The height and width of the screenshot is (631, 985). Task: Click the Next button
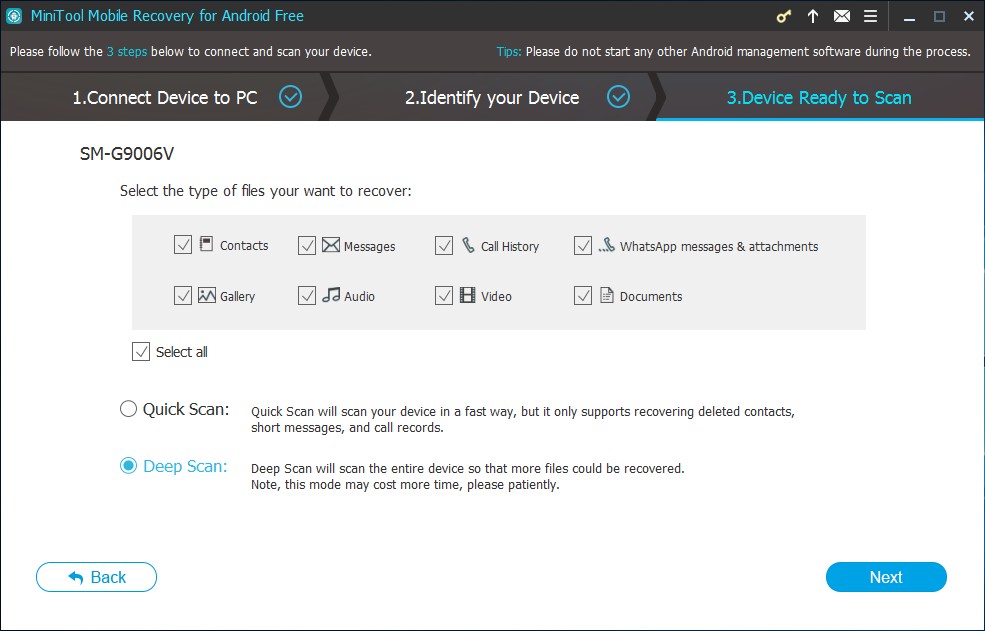[886, 577]
